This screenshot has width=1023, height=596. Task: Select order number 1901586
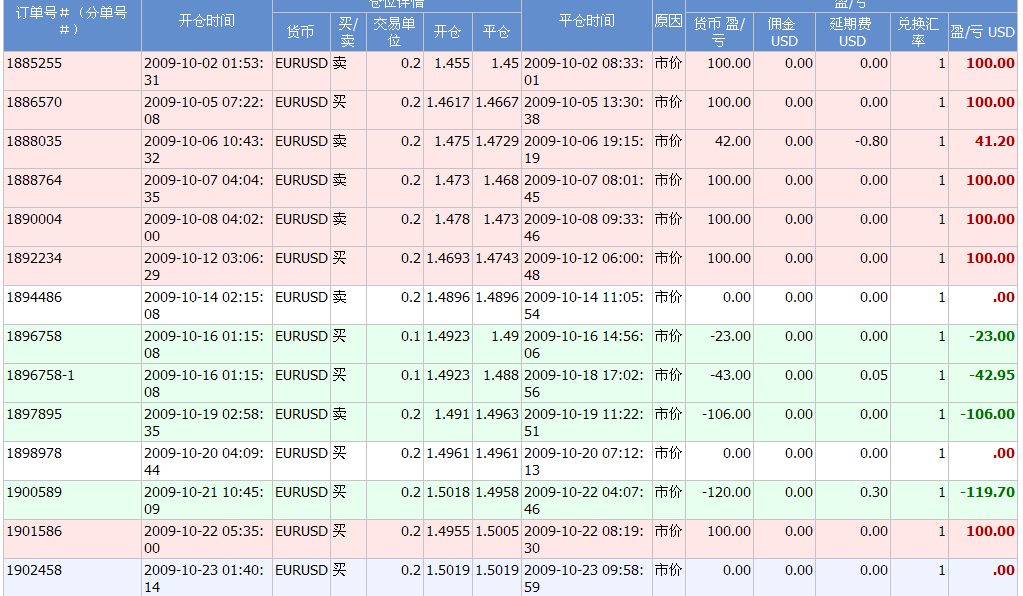35,531
